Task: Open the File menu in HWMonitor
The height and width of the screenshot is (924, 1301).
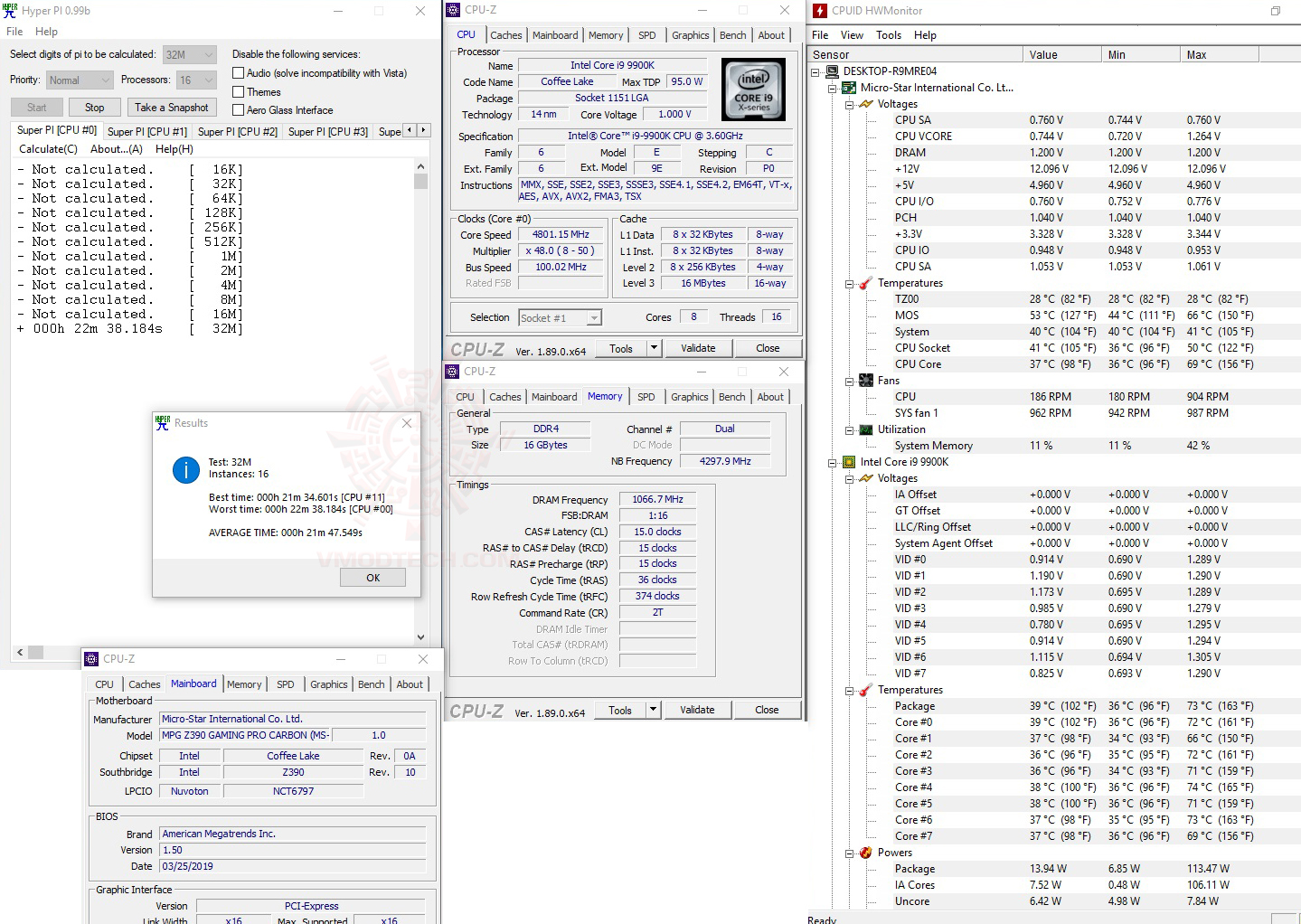Action: tap(820, 35)
